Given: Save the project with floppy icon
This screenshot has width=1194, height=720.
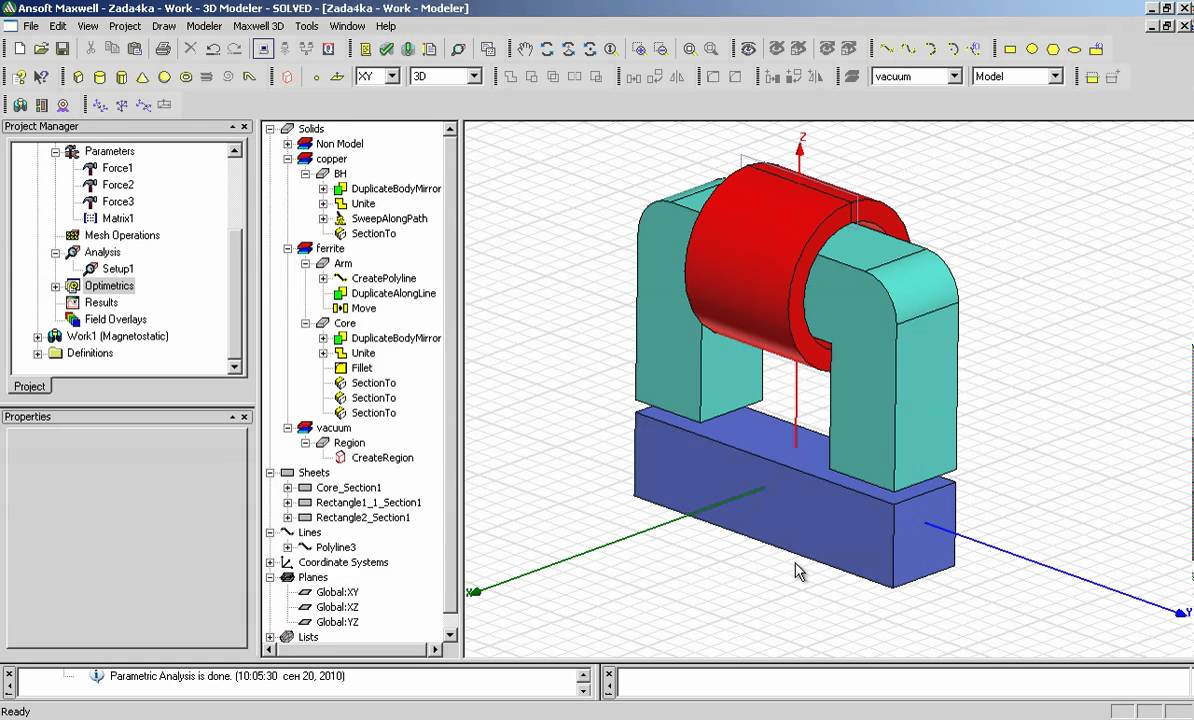Looking at the screenshot, I should [x=62, y=49].
